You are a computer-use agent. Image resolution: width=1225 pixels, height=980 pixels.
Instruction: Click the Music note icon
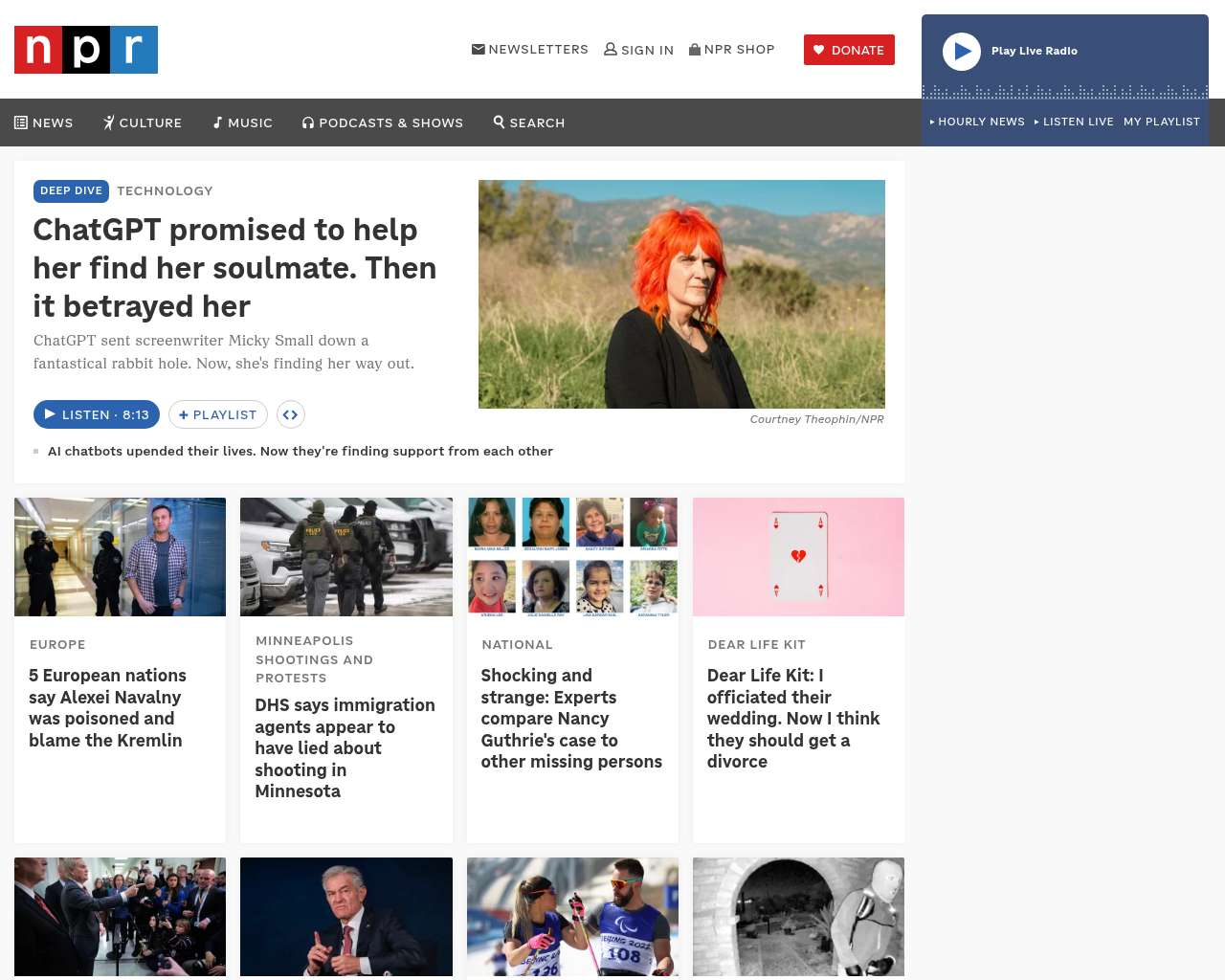click(218, 122)
